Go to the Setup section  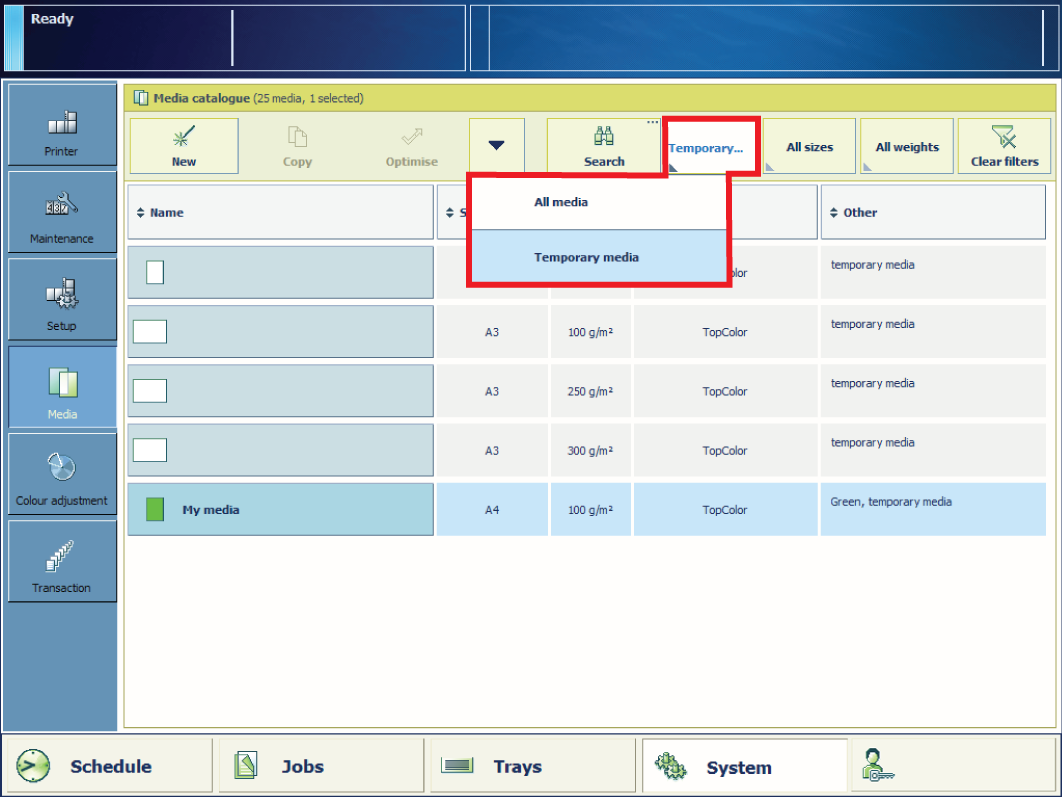pyautogui.click(x=61, y=301)
